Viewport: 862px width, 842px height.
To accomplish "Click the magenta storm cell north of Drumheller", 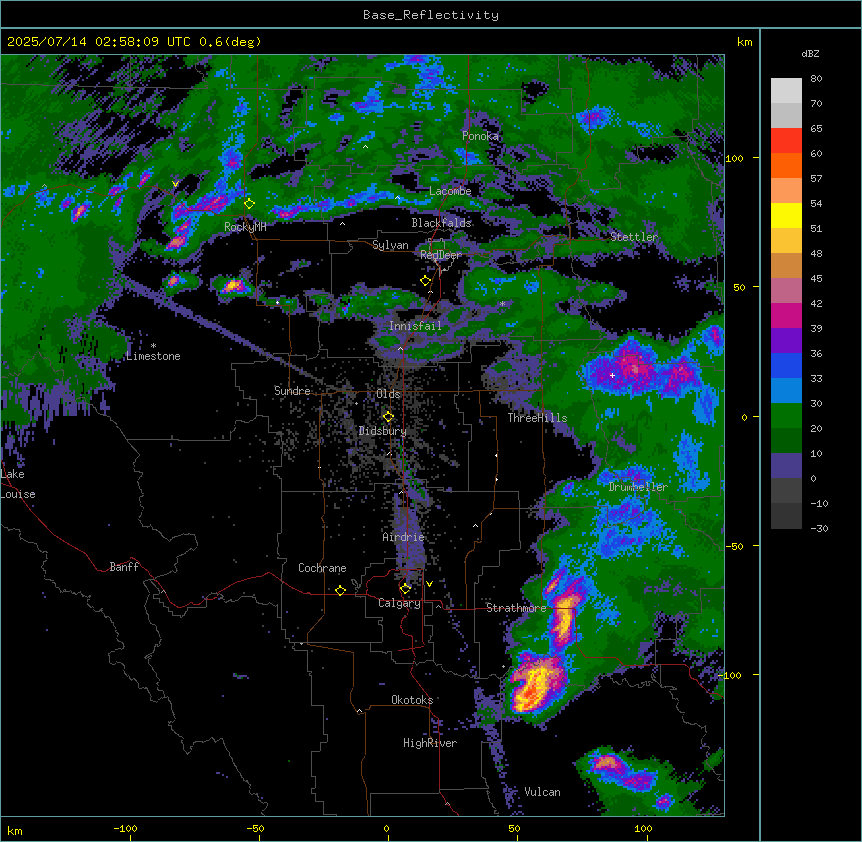I will pyautogui.click(x=635, y=367).
